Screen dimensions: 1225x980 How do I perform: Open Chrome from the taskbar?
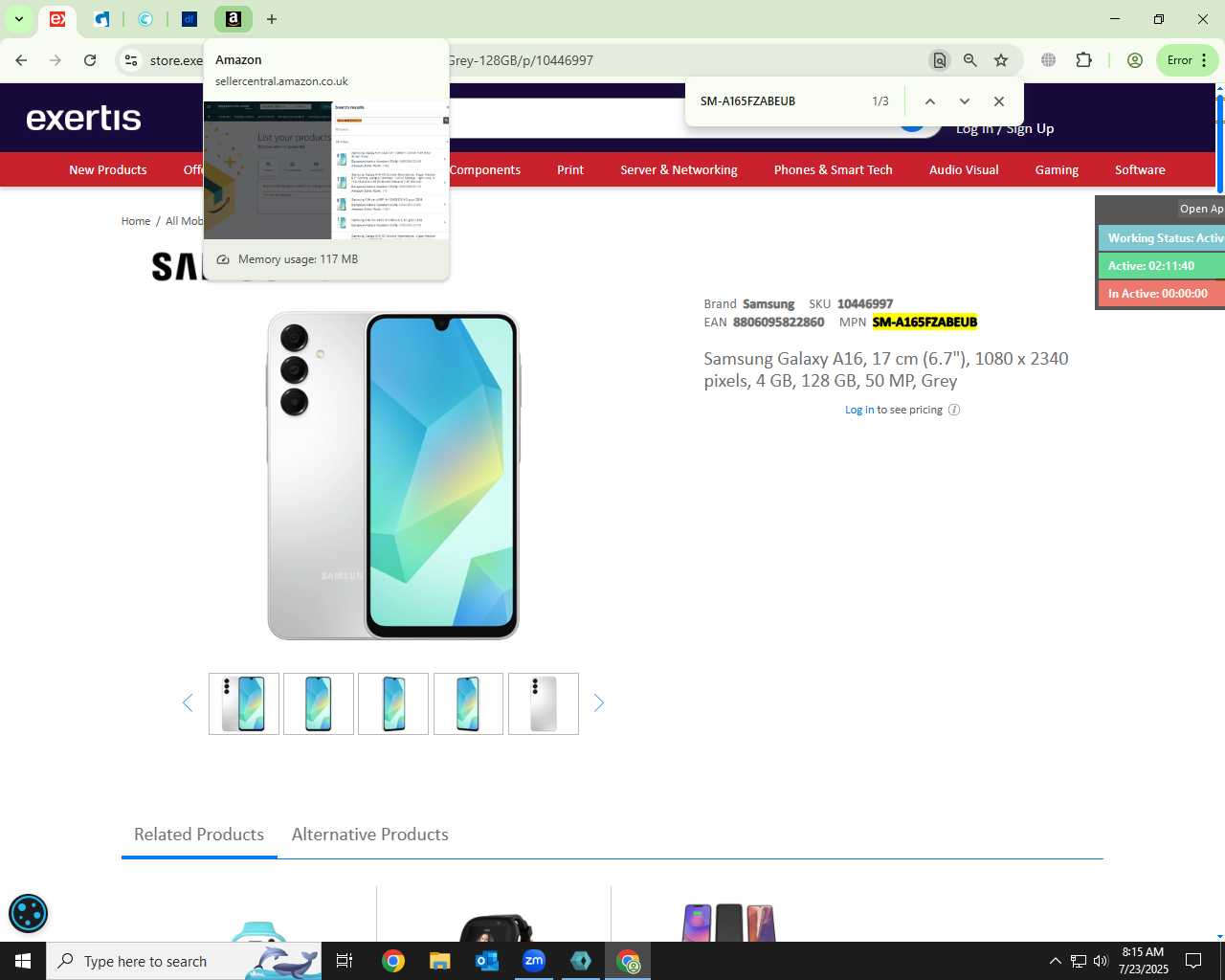tap(393, 961)
